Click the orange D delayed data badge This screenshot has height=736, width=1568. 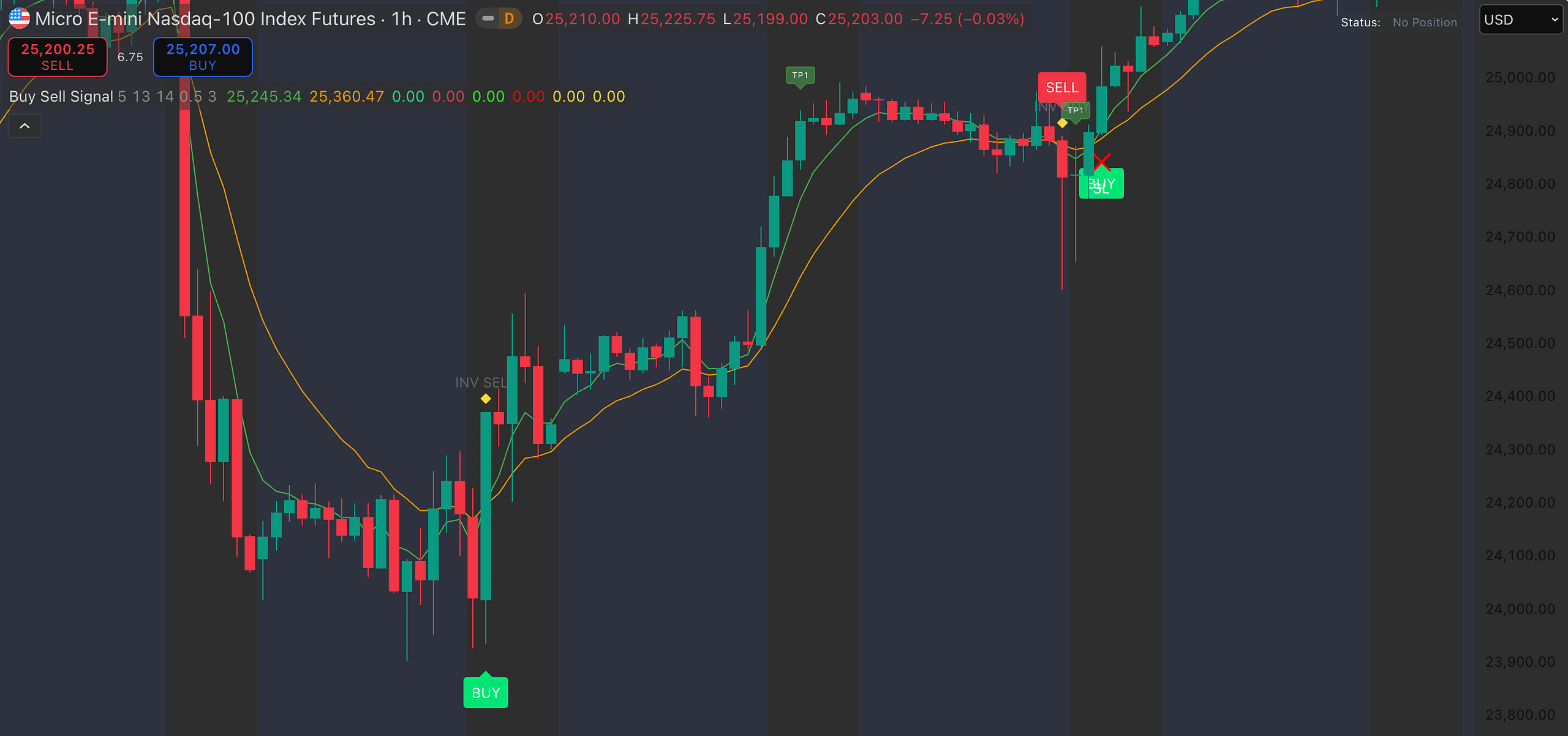[509, 19]
